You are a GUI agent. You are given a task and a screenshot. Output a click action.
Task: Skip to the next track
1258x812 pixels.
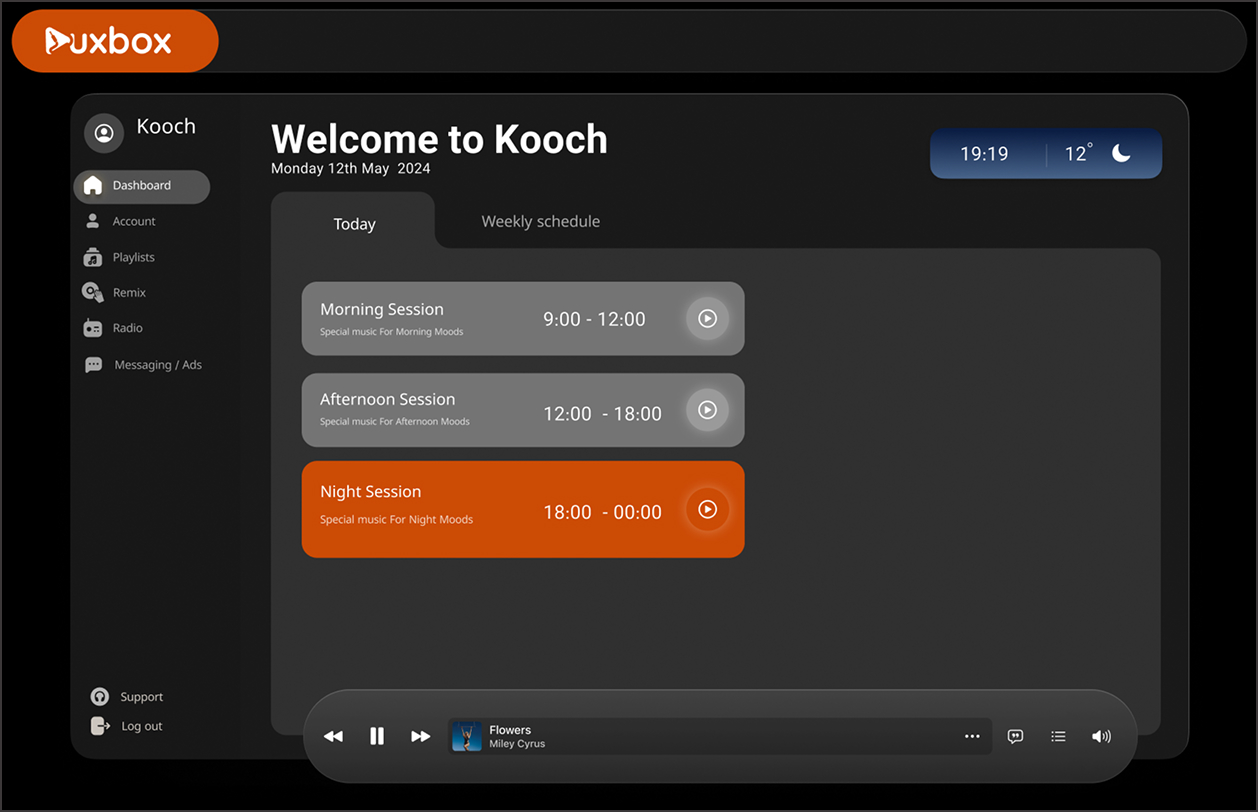[421, 737]
